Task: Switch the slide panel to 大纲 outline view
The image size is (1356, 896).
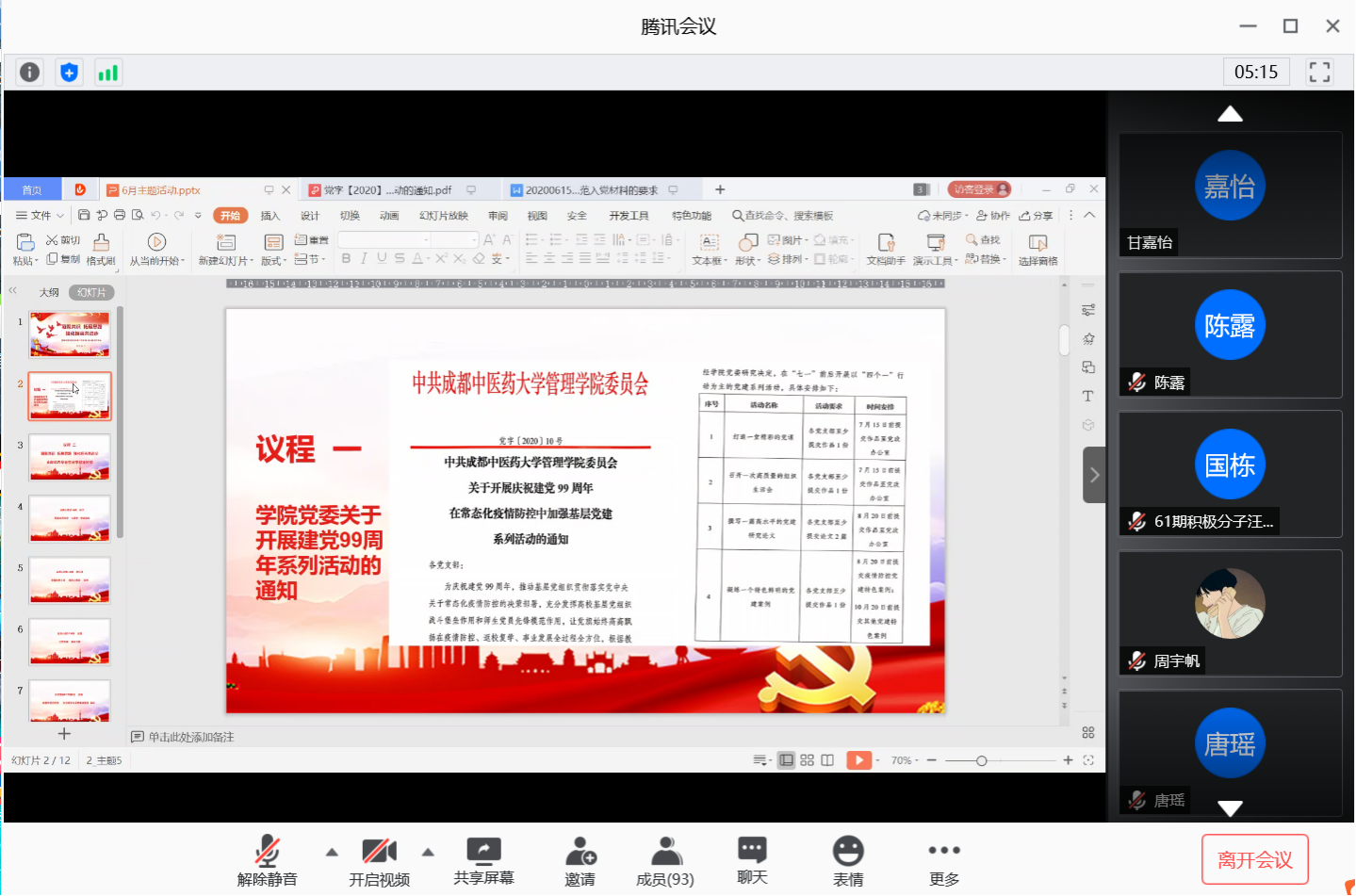Action: 49,293
